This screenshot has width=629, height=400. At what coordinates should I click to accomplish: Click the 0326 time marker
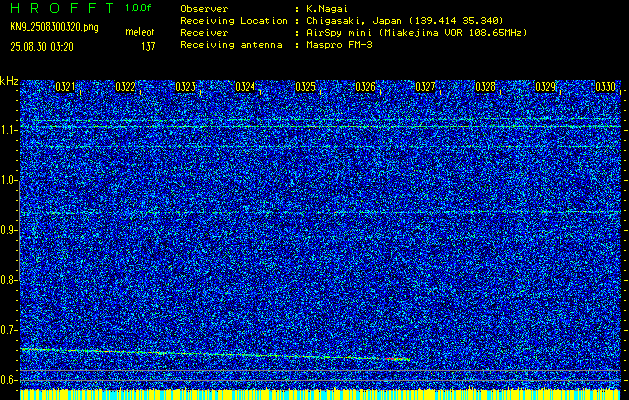click(365, 87)
